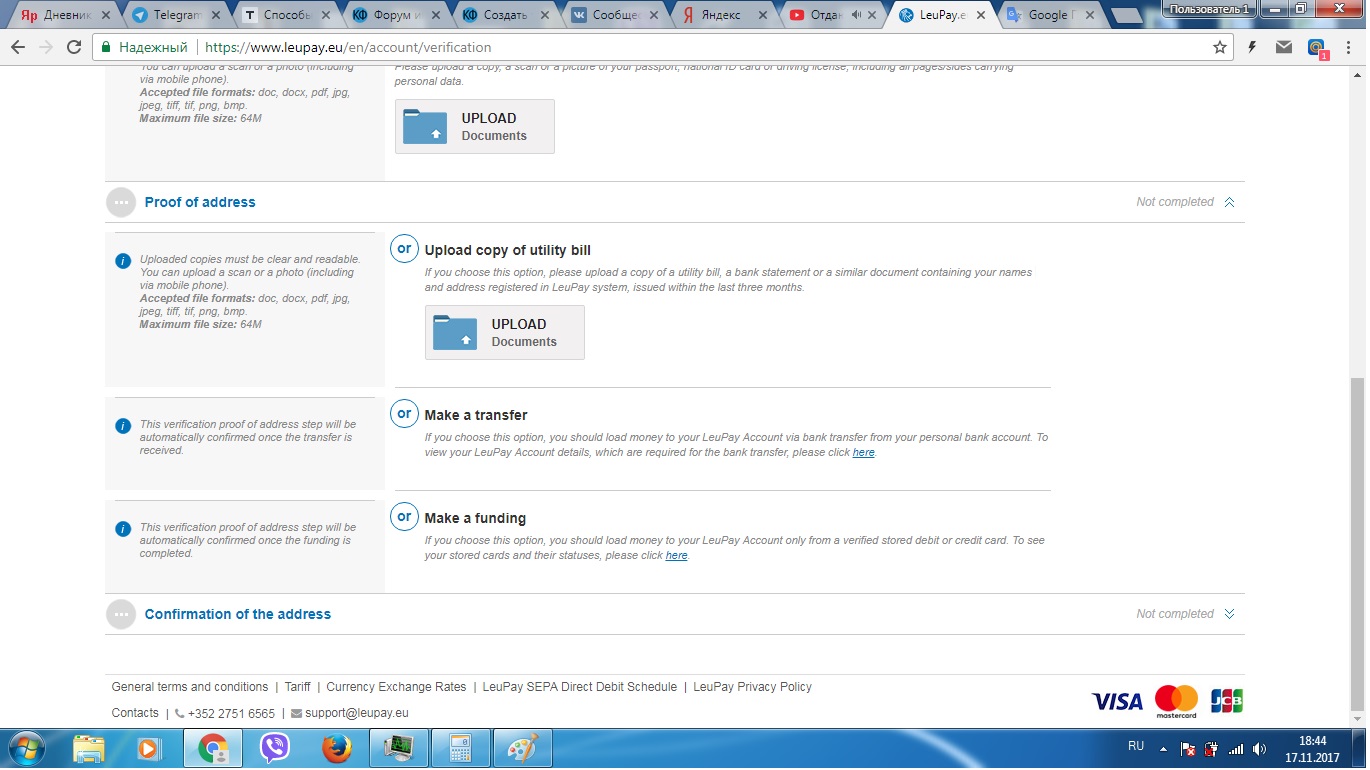1370x770 pixels.
Task: Open the Contacts footer link
Action: (135, 713)
